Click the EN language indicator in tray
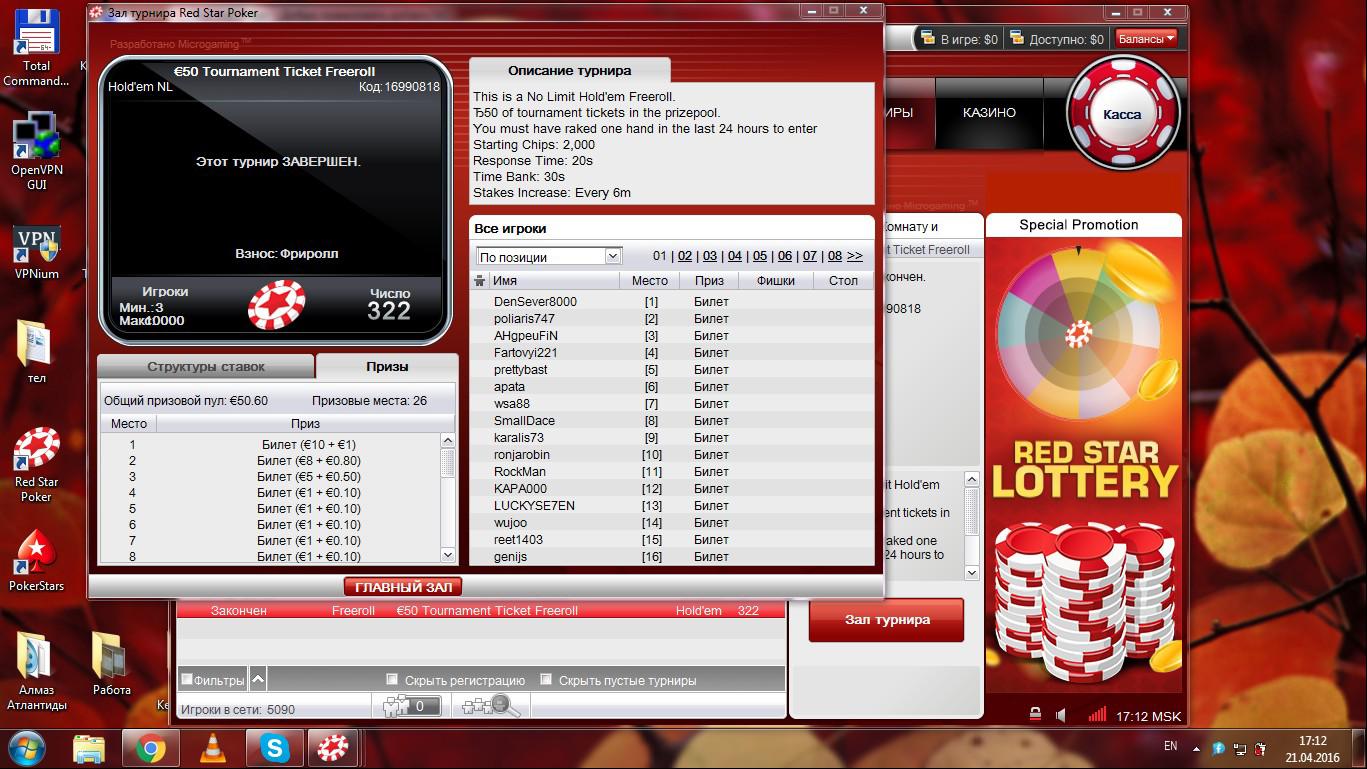The image size is (1367, 769). [1171, 746]
